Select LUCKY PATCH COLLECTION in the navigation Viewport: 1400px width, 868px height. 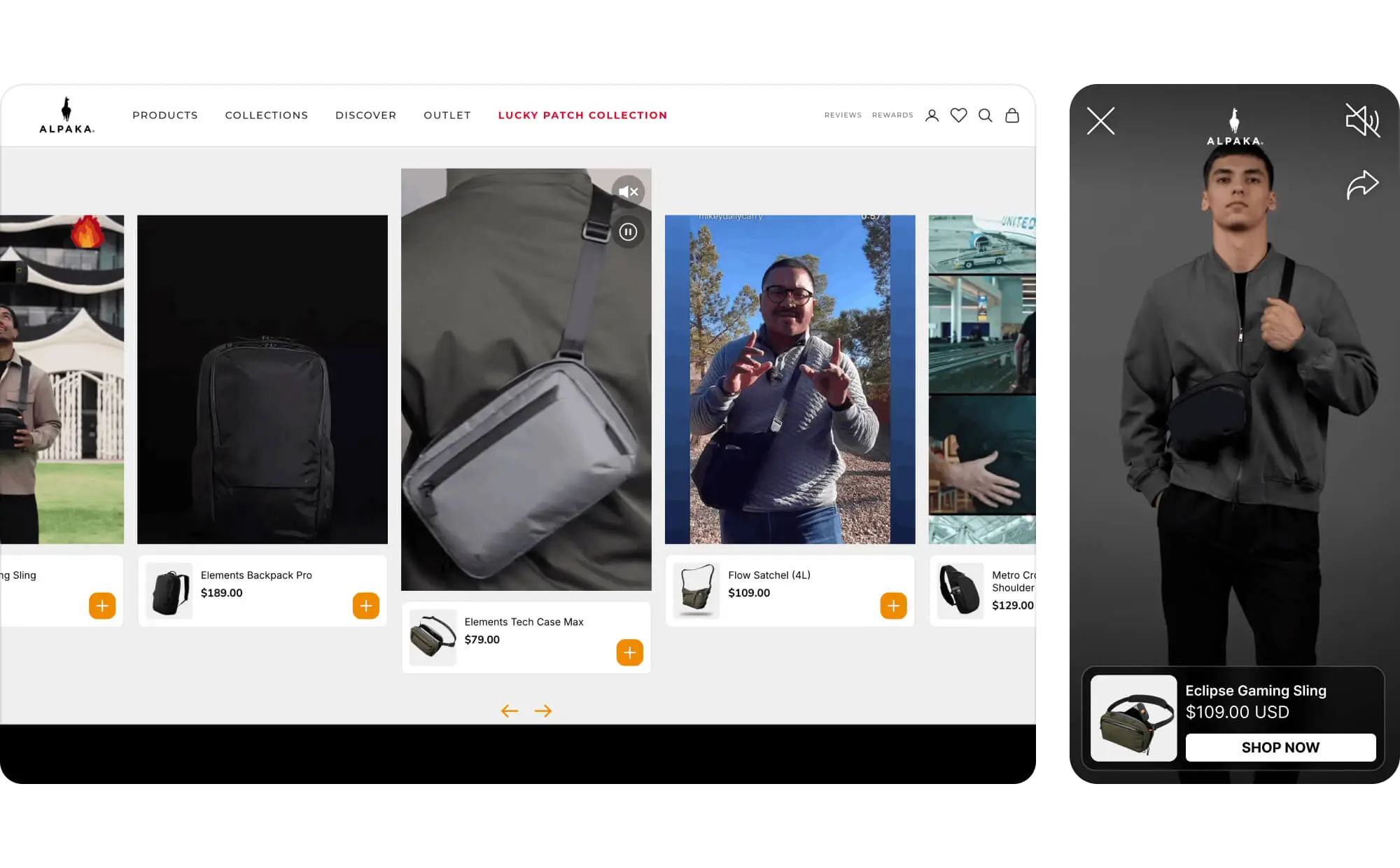tap(582, 115)
